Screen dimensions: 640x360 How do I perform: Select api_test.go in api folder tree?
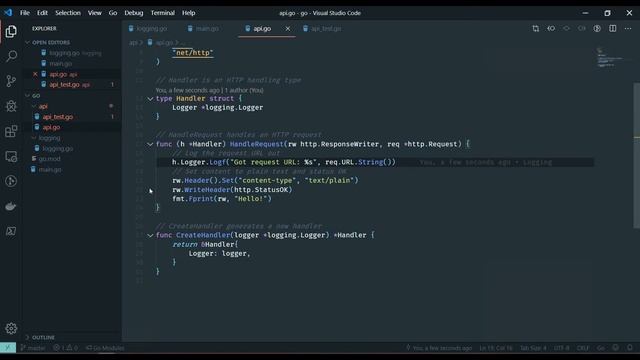pyautogui.click(x=72, y=117)
